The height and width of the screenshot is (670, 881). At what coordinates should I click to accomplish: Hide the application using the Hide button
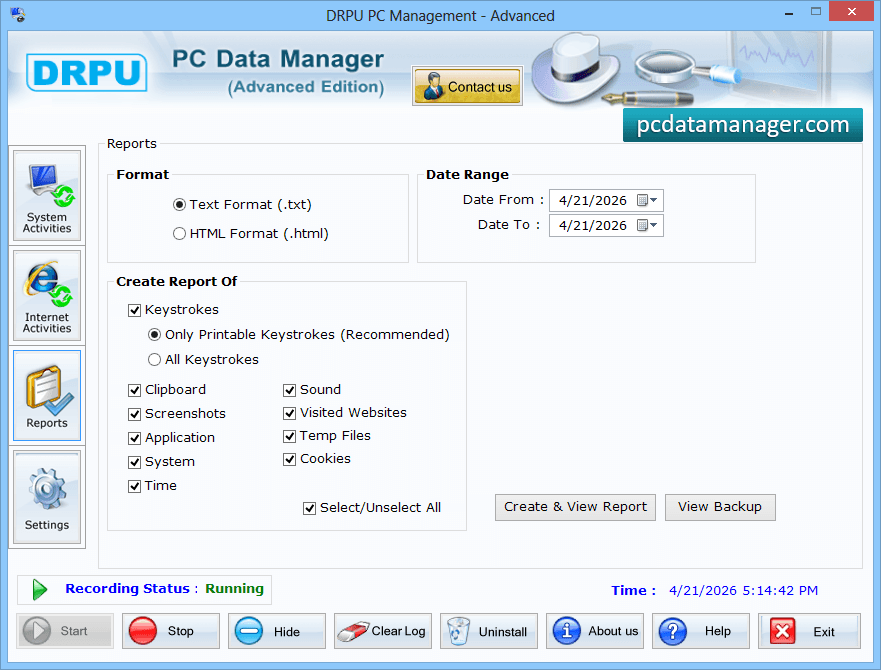[x=277, y=631]
